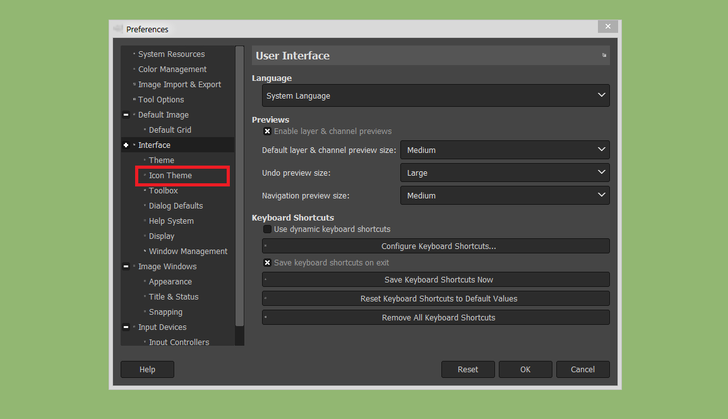The image size is (728, 419).
Task: Open the System Language dropdown
Action: pos(436,96)
